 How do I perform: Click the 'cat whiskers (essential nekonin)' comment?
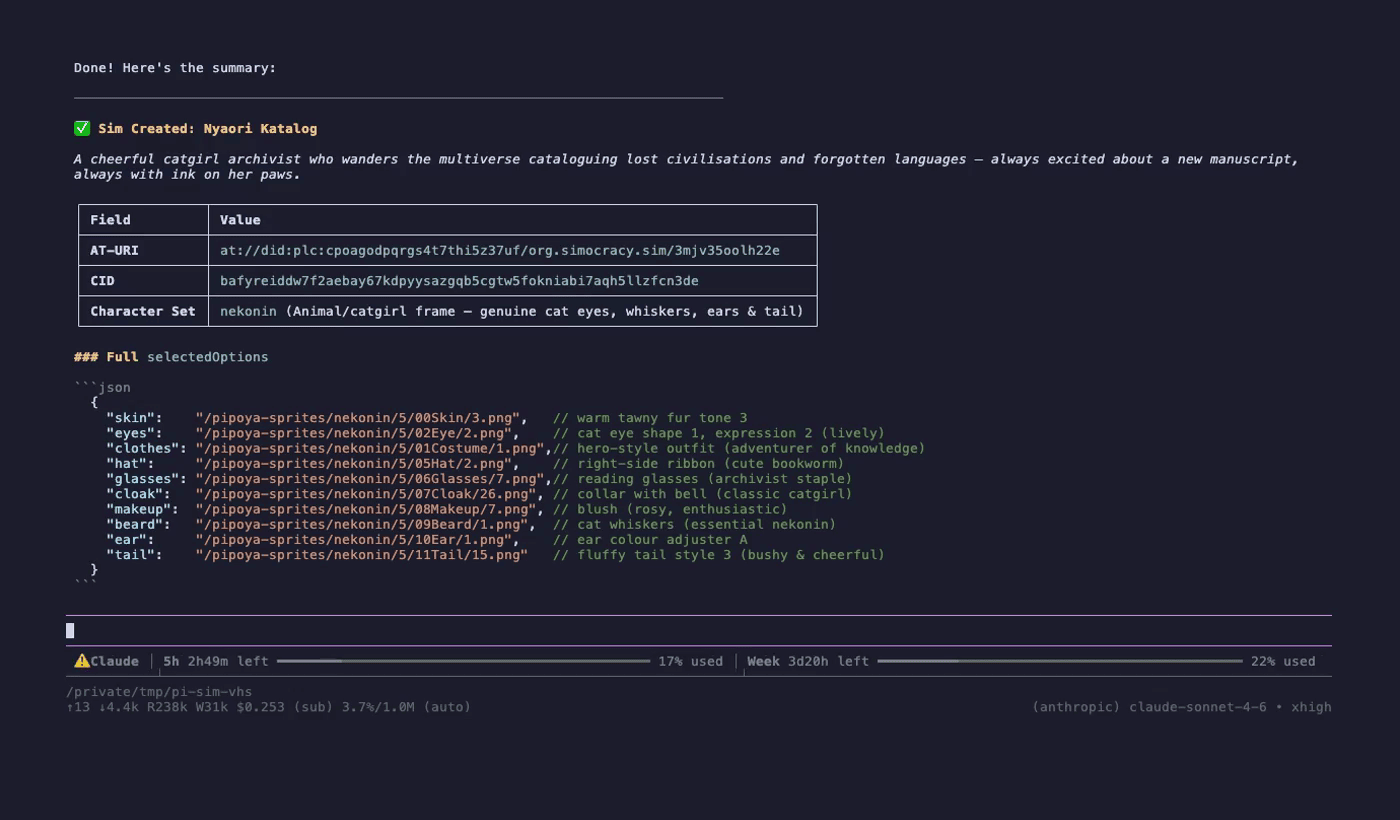695,524
